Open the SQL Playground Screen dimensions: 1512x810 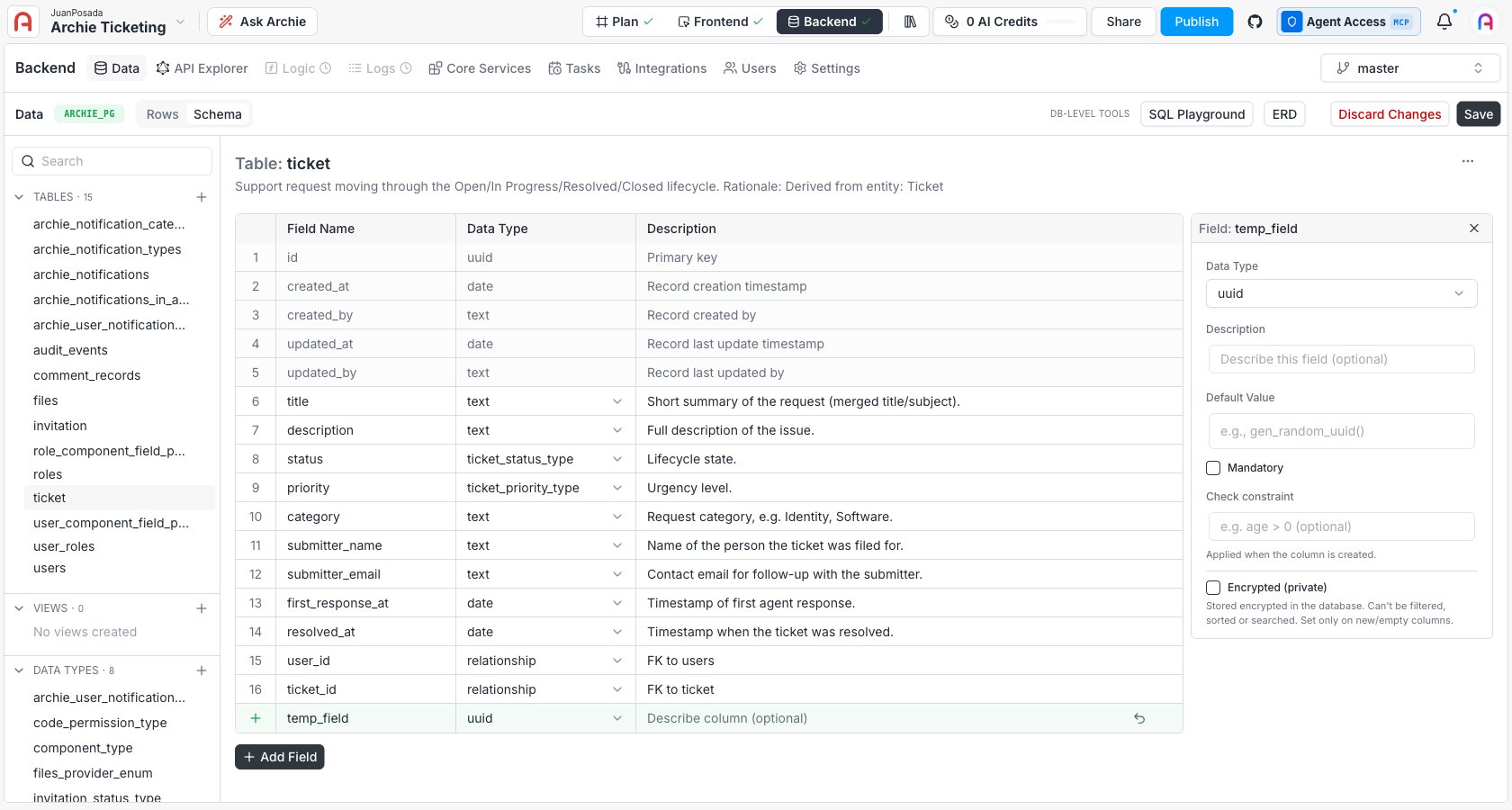pos(1196,114)
